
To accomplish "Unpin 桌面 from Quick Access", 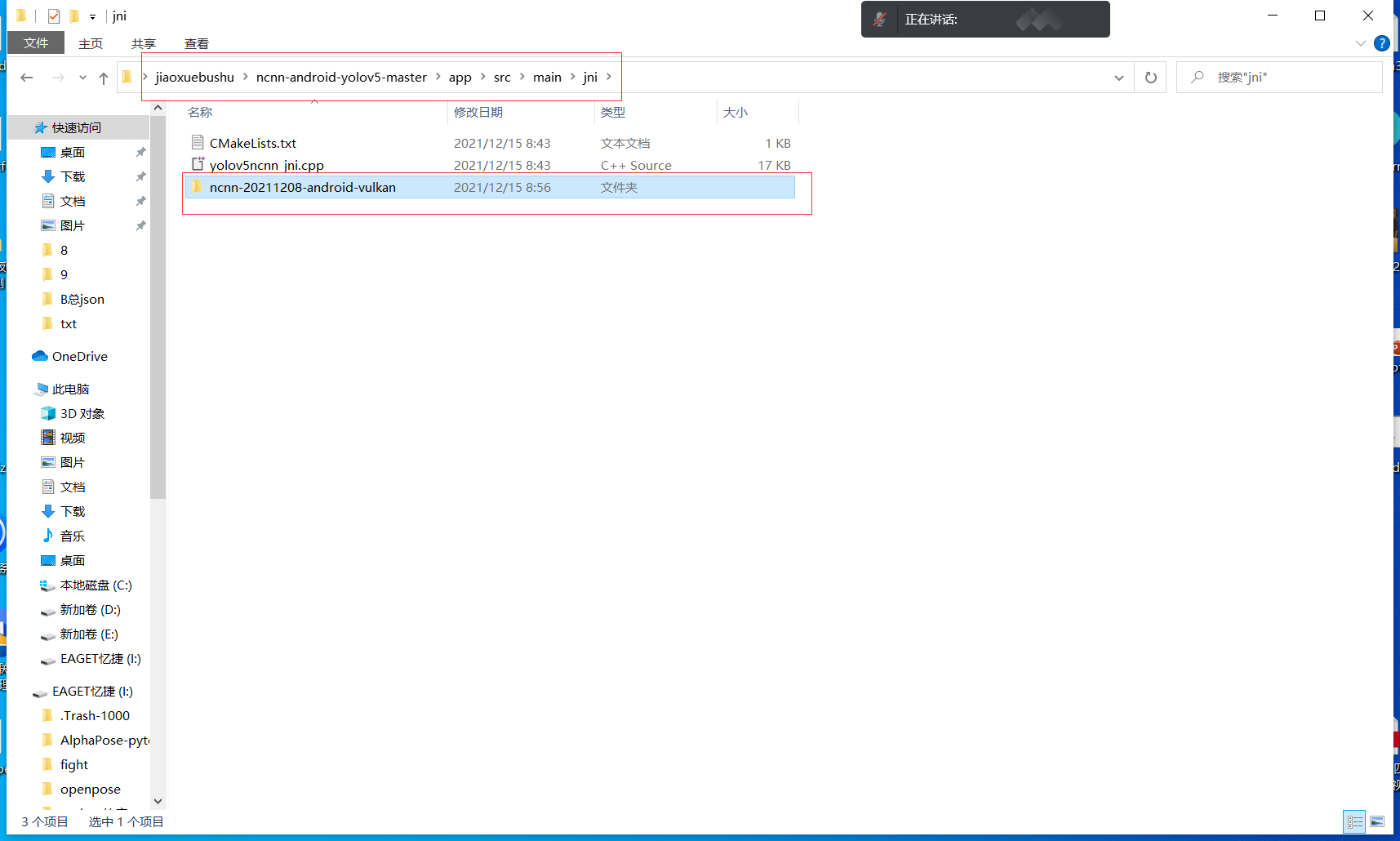I will pos(140,152).
